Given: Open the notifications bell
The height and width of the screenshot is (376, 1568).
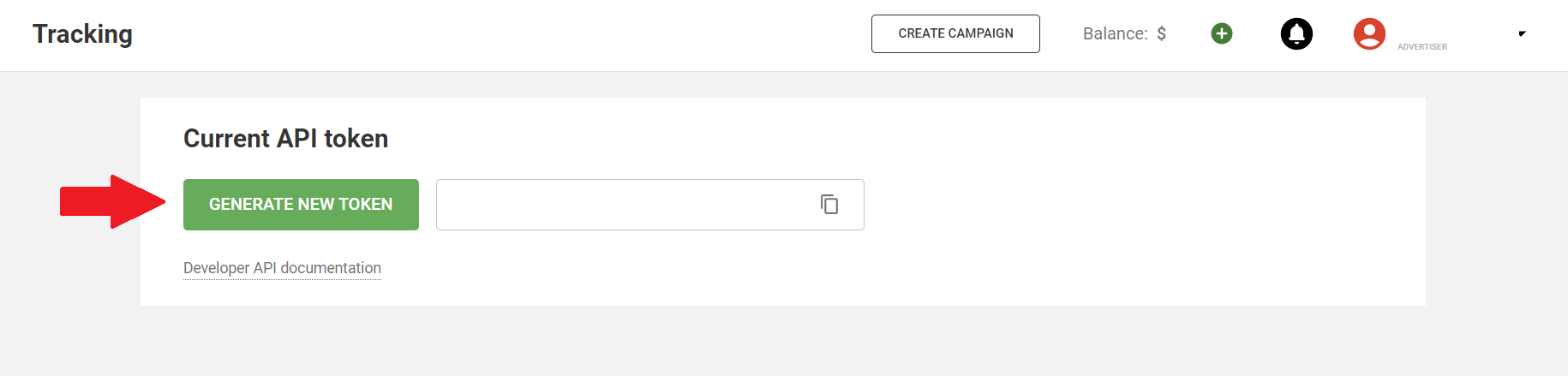Looking at the screenshot, I should pyautogui.click(x=1296, y=33).
